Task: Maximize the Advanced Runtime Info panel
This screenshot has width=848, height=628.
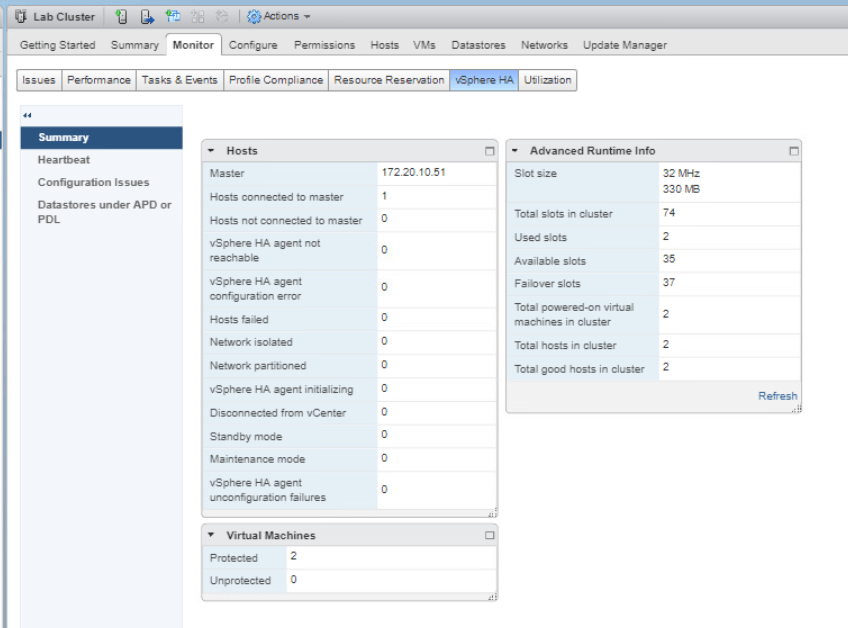Action: coord(794,151)
